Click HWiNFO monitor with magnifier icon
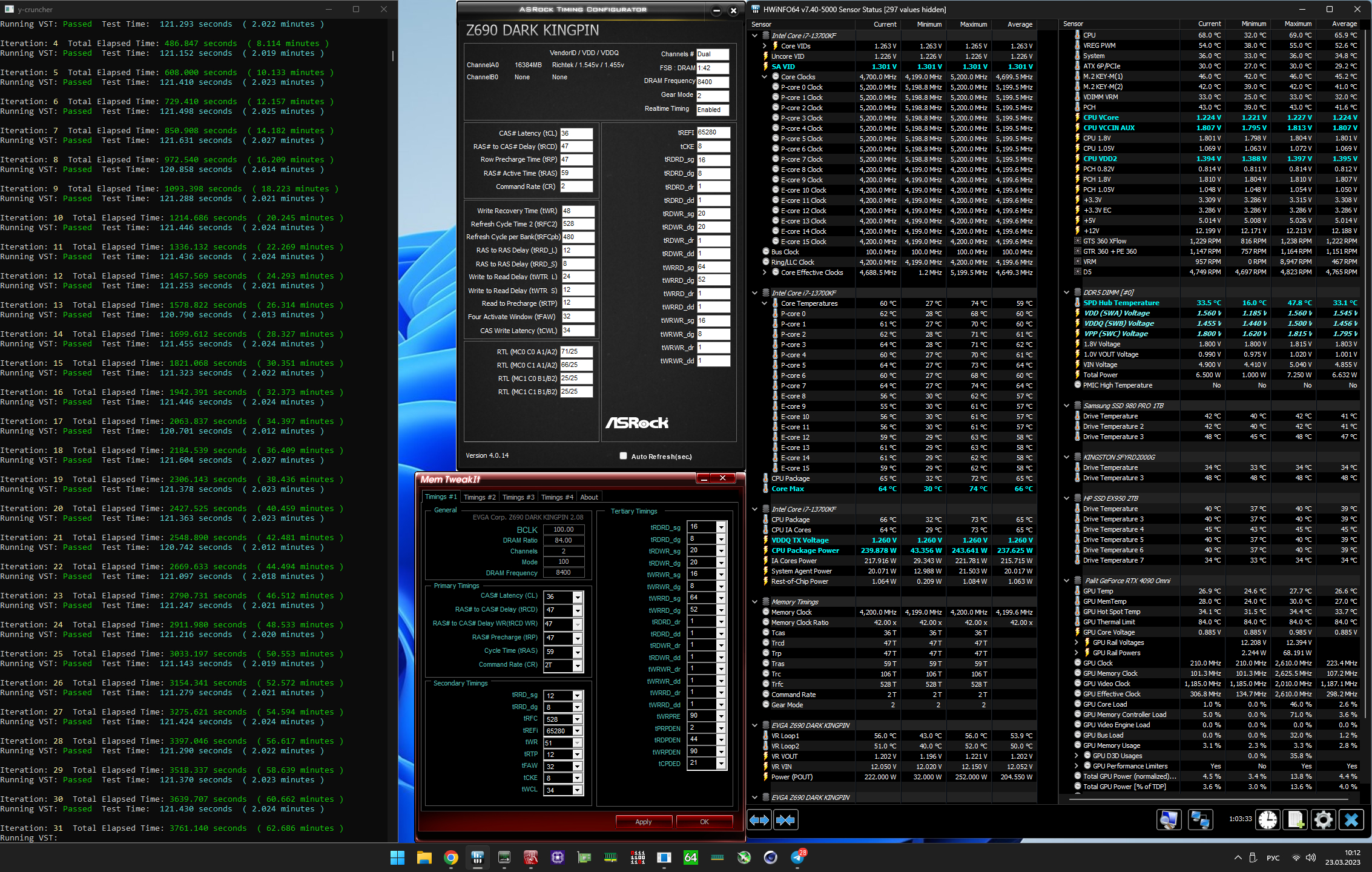This screenshot has width=1372, height=872. point(1169,820)
